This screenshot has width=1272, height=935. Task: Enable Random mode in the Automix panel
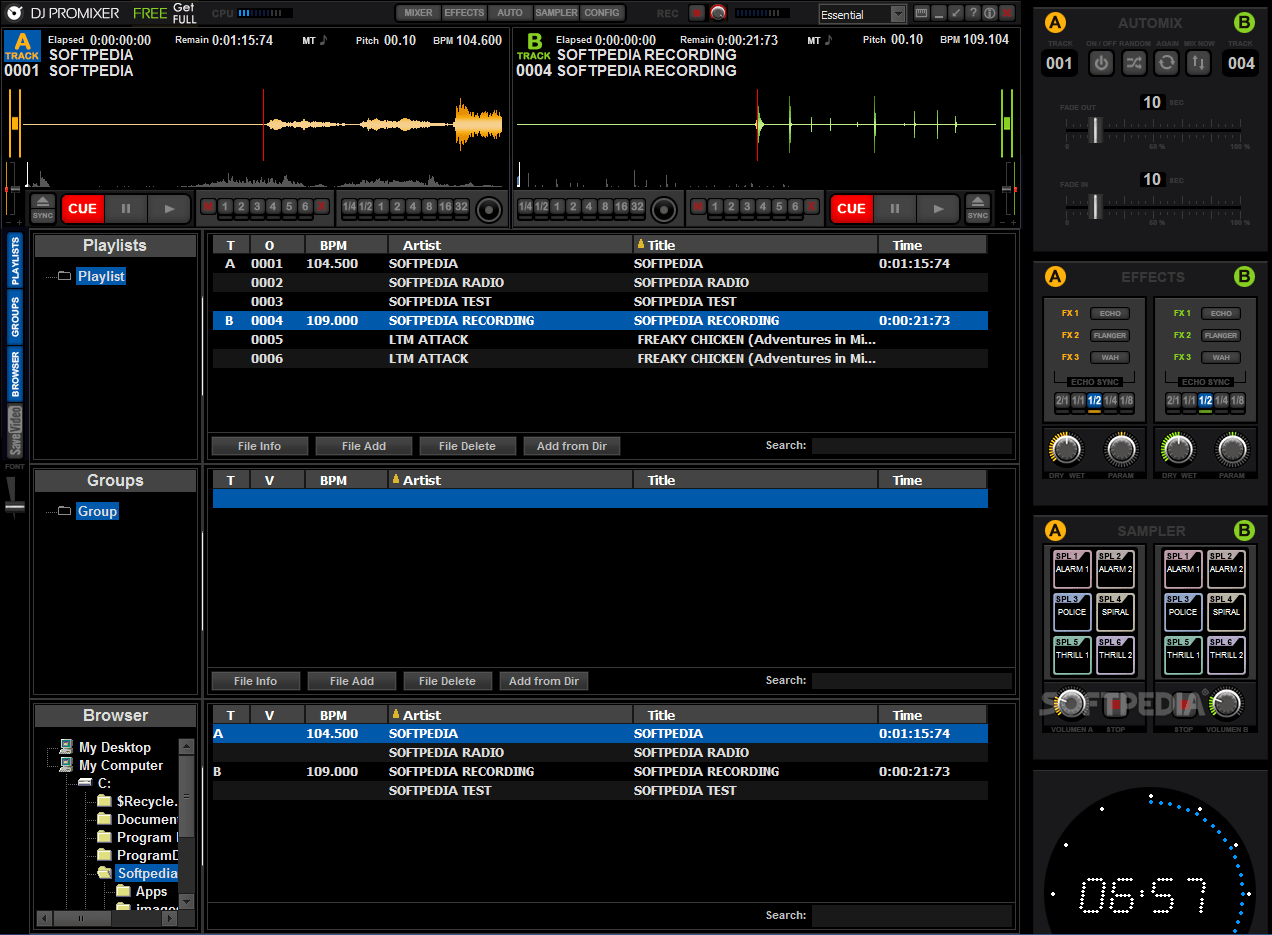1134,63
